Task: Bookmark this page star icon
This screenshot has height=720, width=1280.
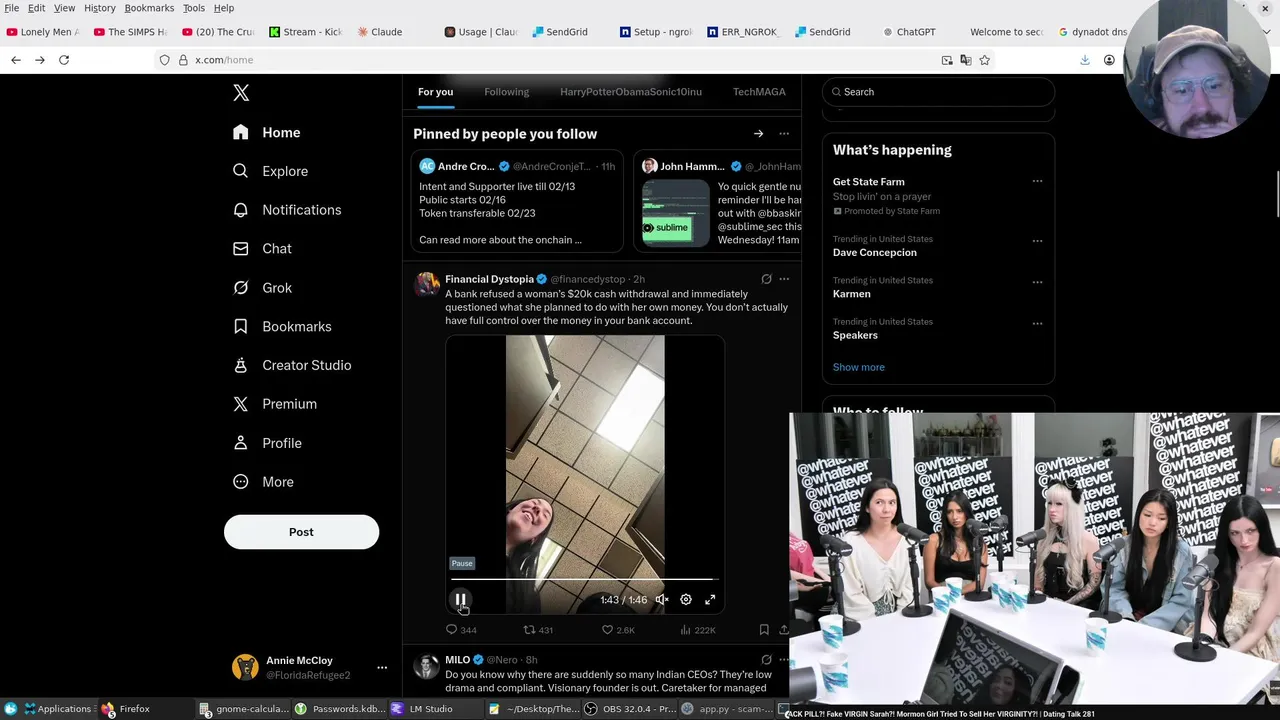Action: pyautogui.click(x=984, y=60)
